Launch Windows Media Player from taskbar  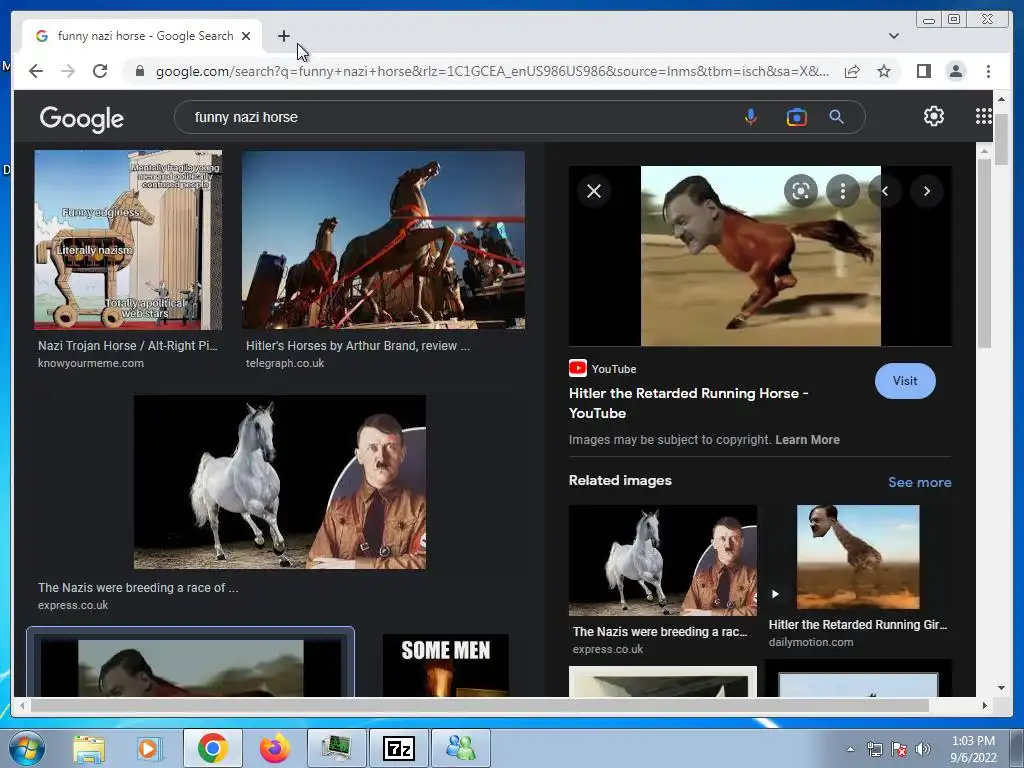point(150,748)
